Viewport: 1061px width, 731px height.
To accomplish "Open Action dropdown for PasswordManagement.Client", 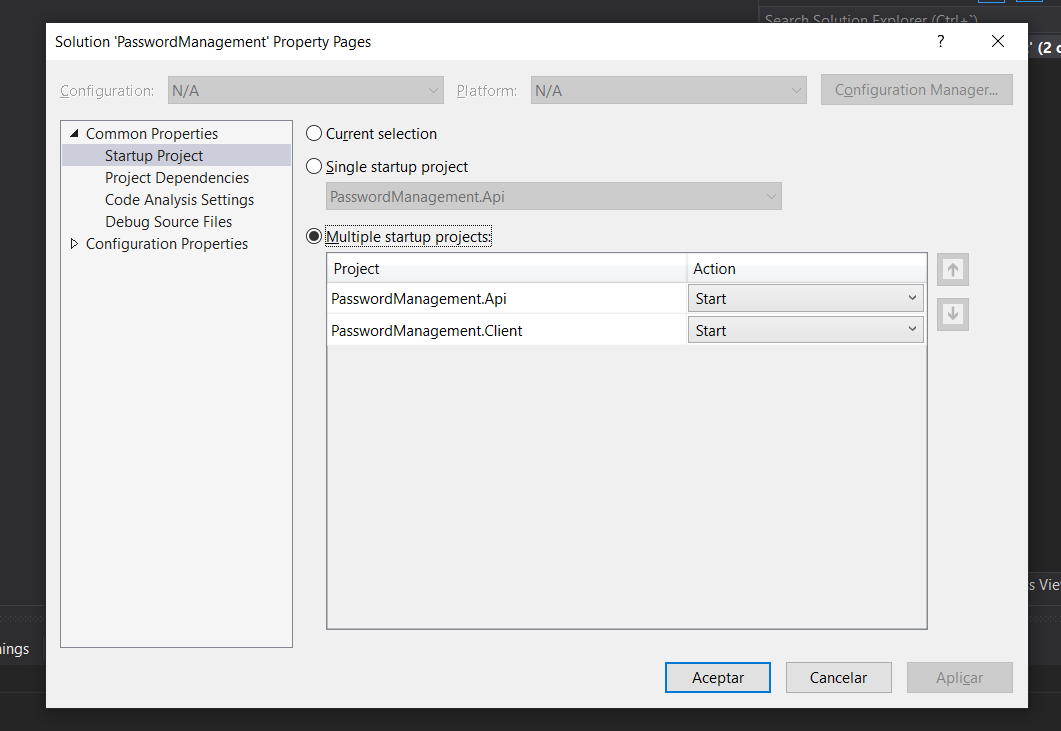I will click(x=805, y=330).
